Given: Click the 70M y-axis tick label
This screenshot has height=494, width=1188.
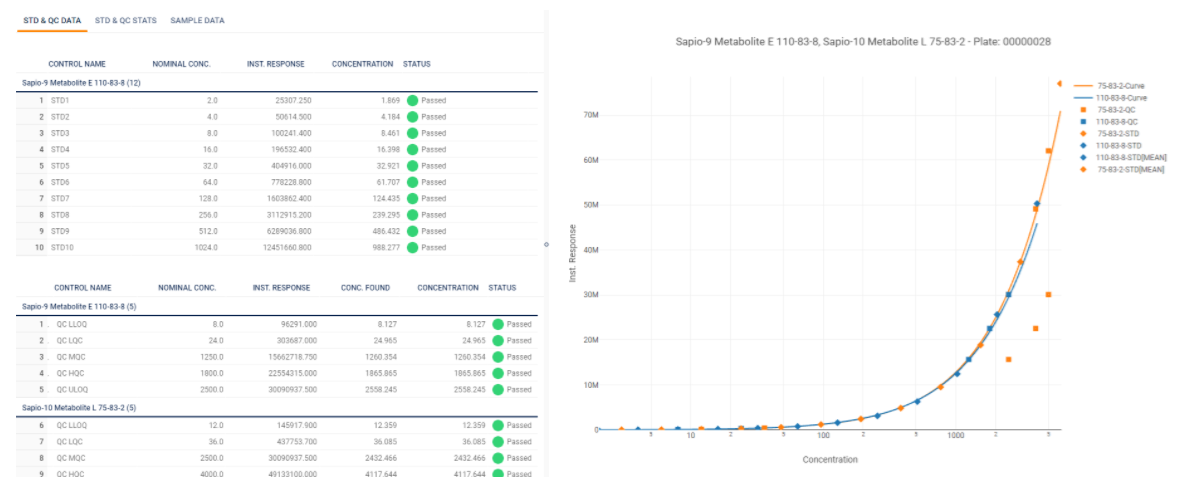Looking at the screenshot, I should coord(589,115).
